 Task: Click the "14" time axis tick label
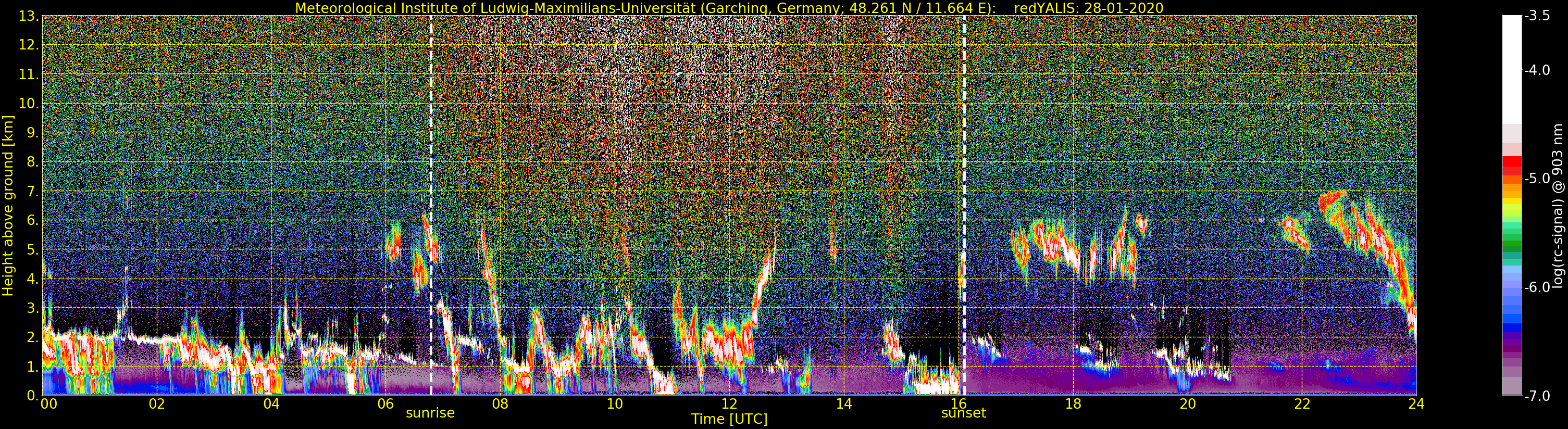[844, 403]
